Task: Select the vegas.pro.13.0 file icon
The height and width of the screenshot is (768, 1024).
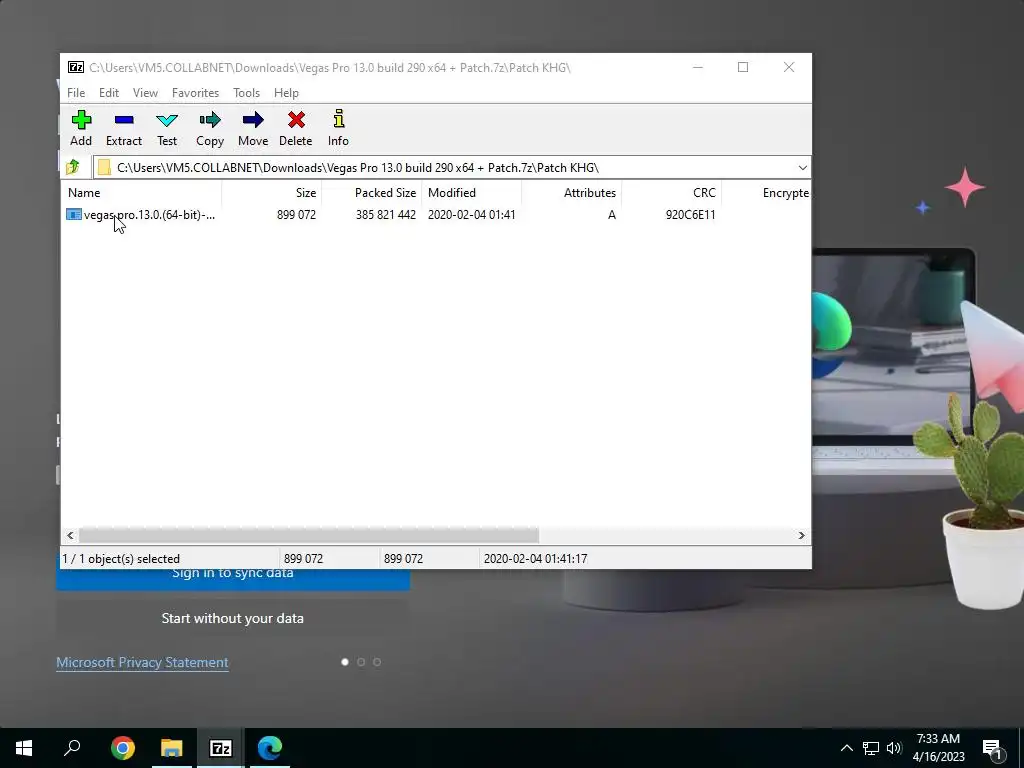Action: (74, 214)
